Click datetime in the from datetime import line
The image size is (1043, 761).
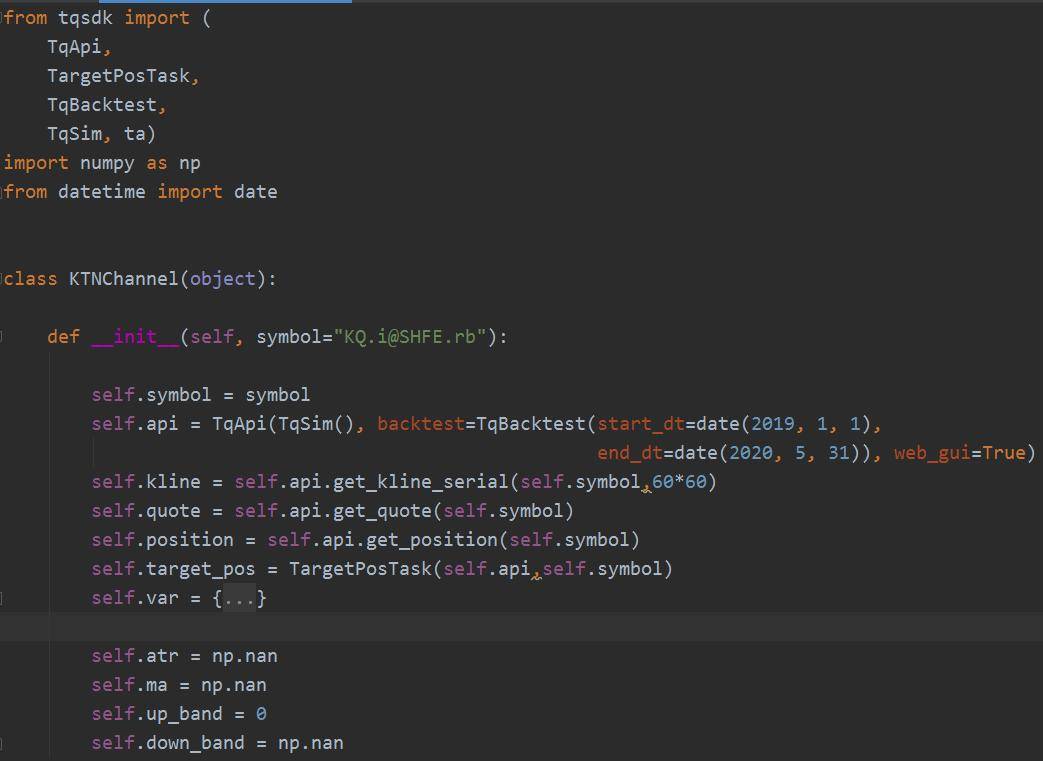pyautogui.click(x=102, y=192)
